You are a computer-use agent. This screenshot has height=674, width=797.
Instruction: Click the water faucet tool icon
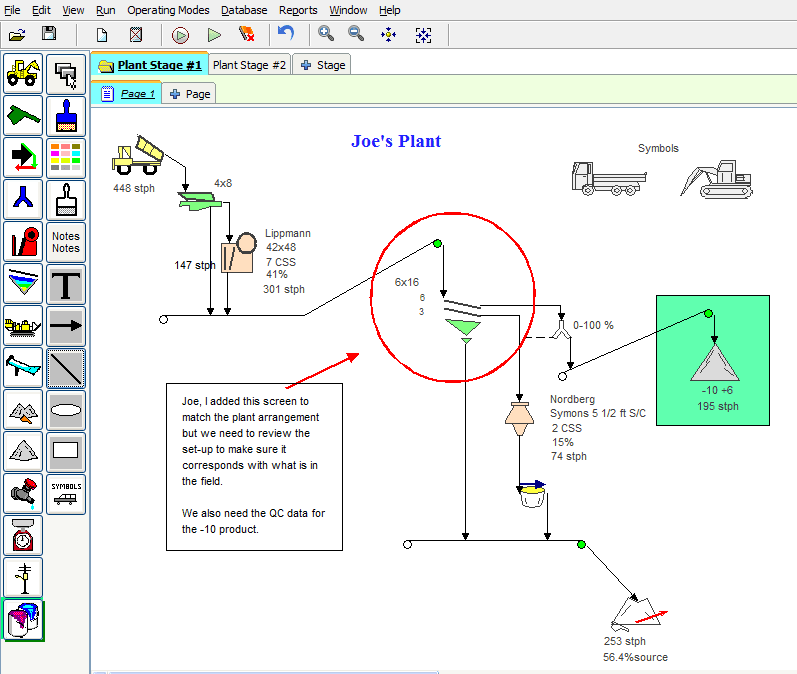[x=24, y=494]
